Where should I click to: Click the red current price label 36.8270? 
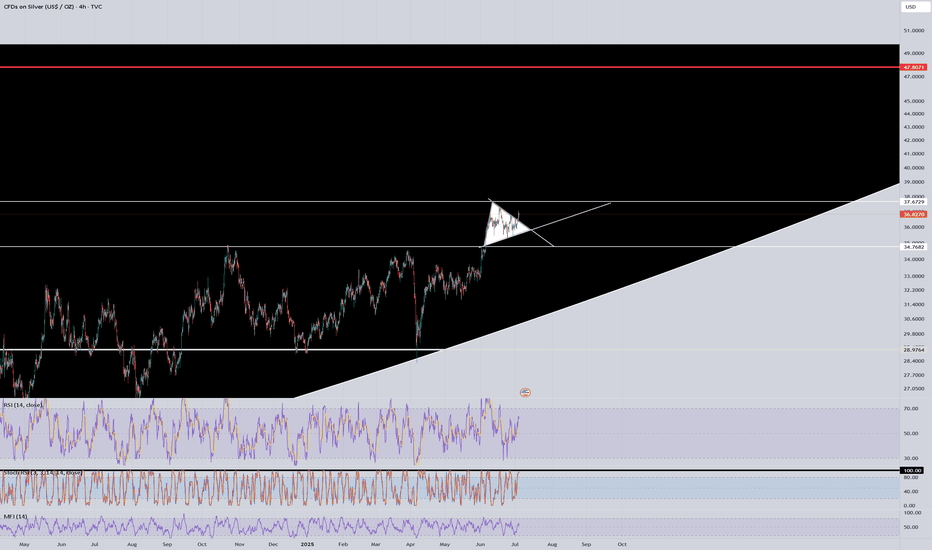point(914,214)
